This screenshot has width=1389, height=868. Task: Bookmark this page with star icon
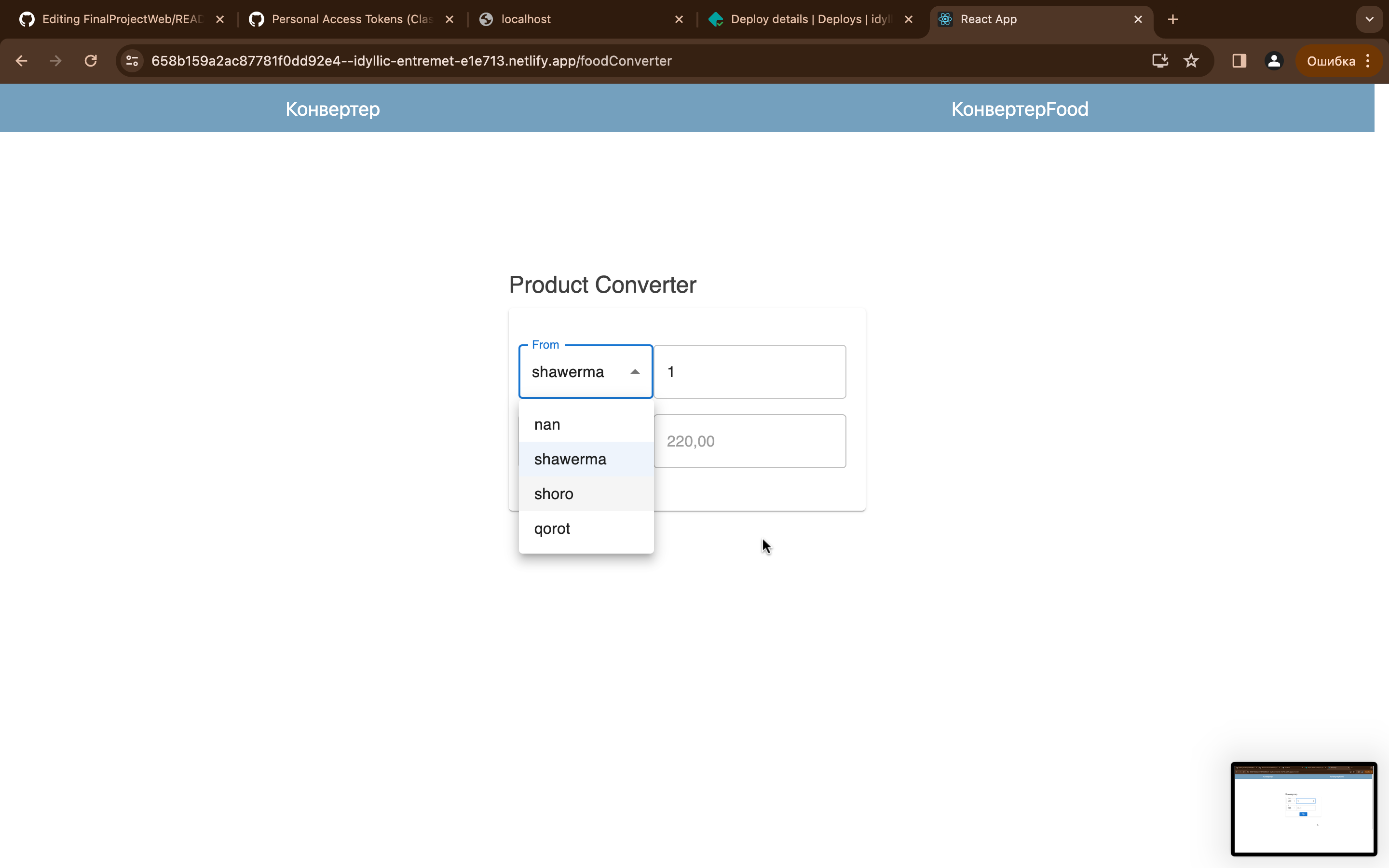click(x=1191, y=61)
